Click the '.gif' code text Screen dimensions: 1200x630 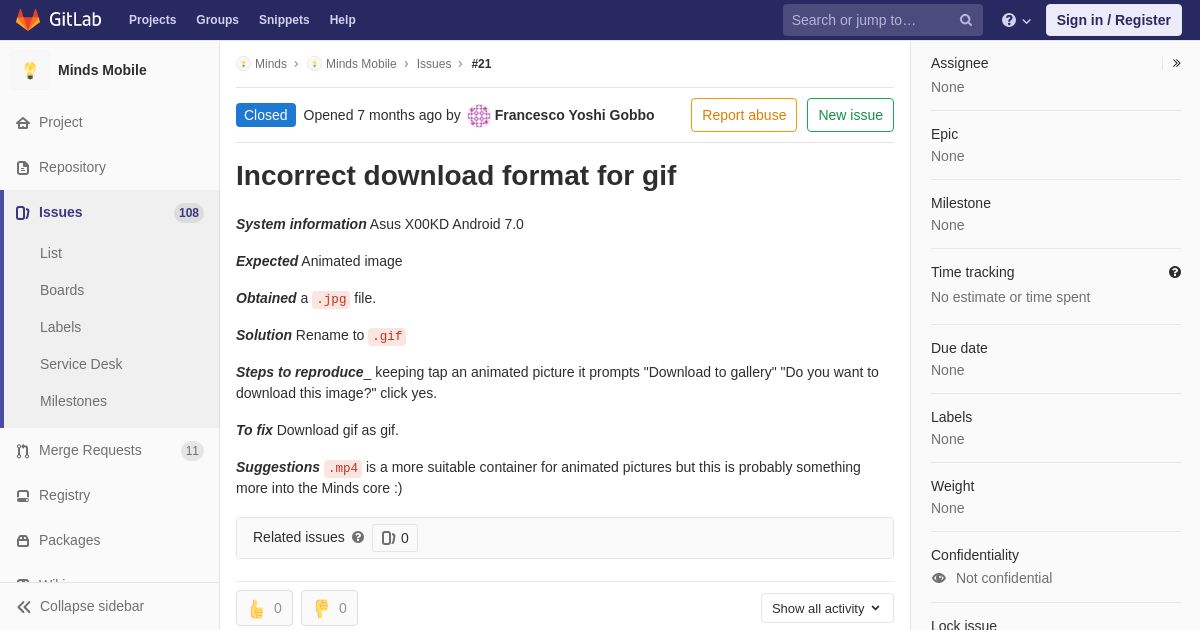pyautogui.click(x=387, y=337)
